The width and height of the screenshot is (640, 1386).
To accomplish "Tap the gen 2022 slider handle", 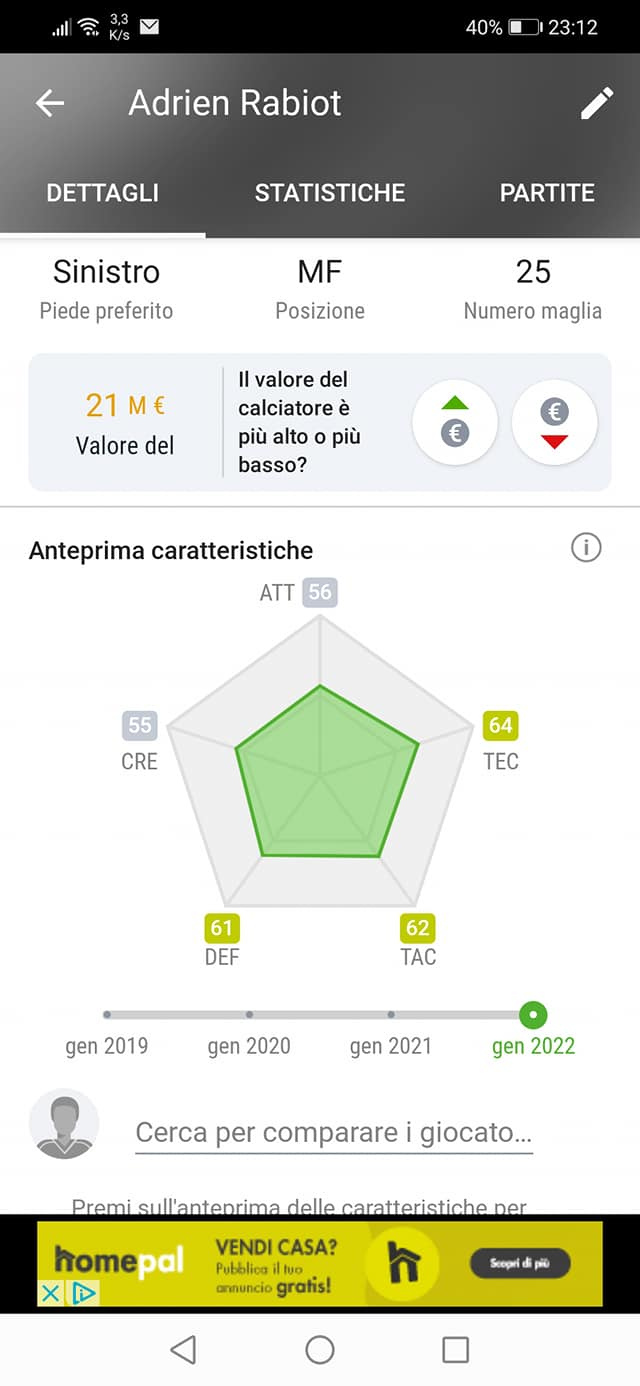I will point(534,1015).
